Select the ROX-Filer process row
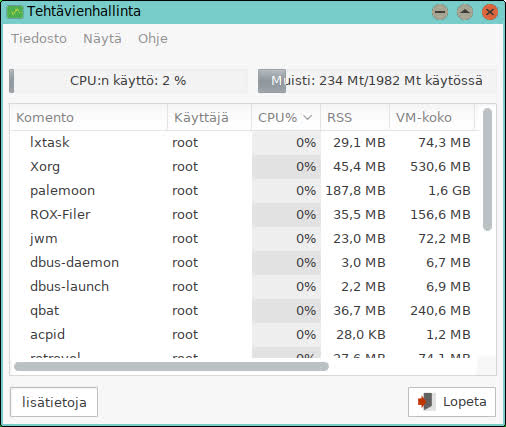The width and height of the screenshot is (506, 427). [x=245, y=215]
